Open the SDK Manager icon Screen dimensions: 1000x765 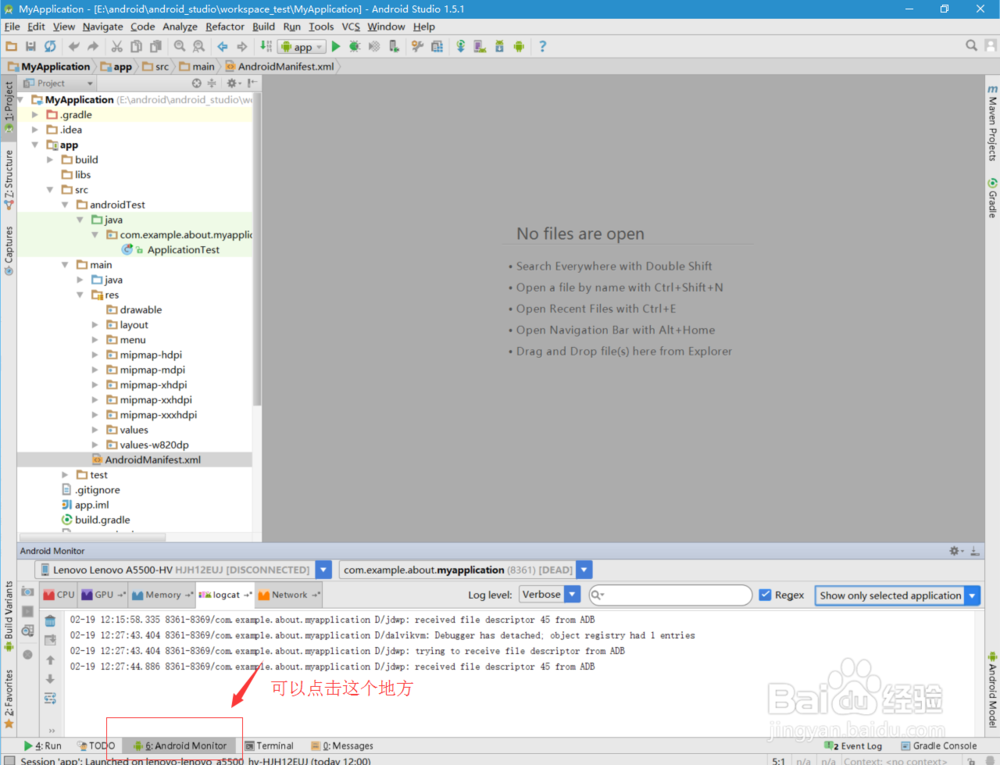point(499,47)
